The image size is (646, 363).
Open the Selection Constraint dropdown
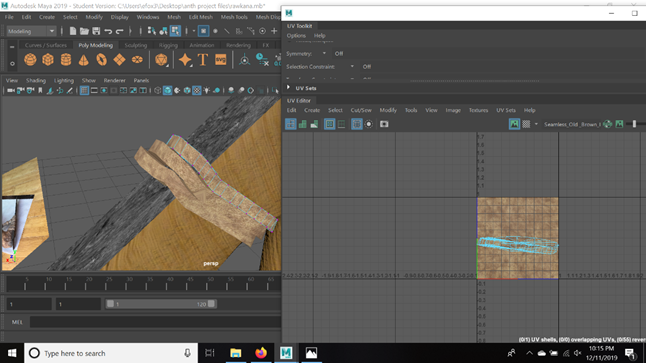coord(352,66)
